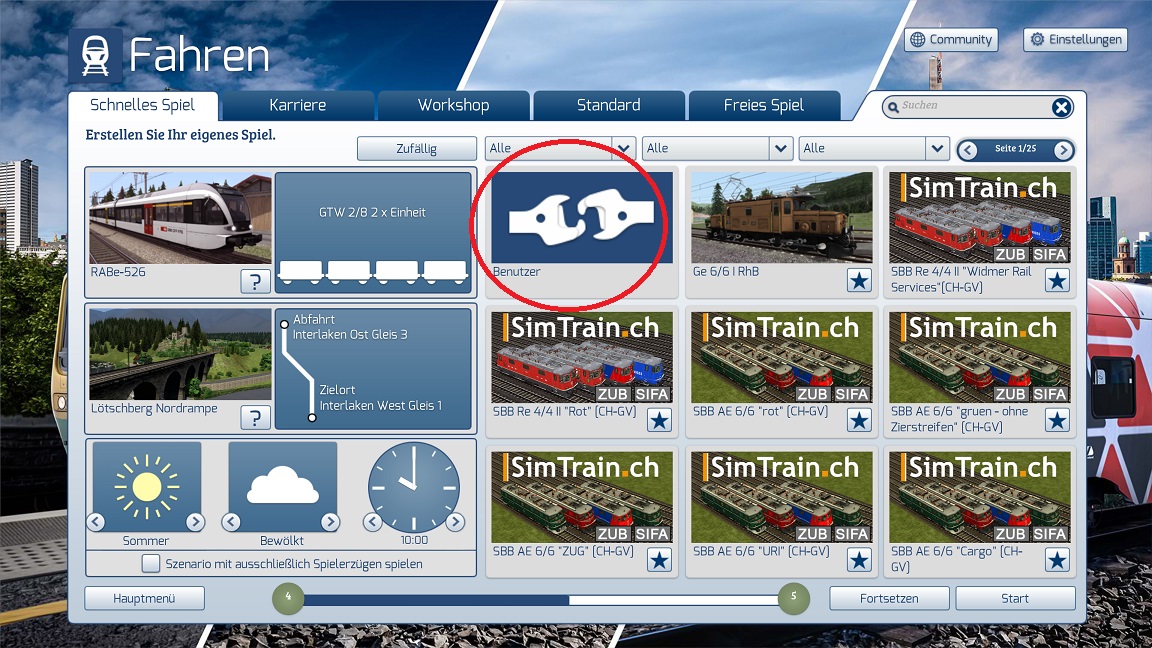Image resolution: width=1152 pixels, height=648 pixels.
Task: Switch season to next after Sommer
Action: 195,522
